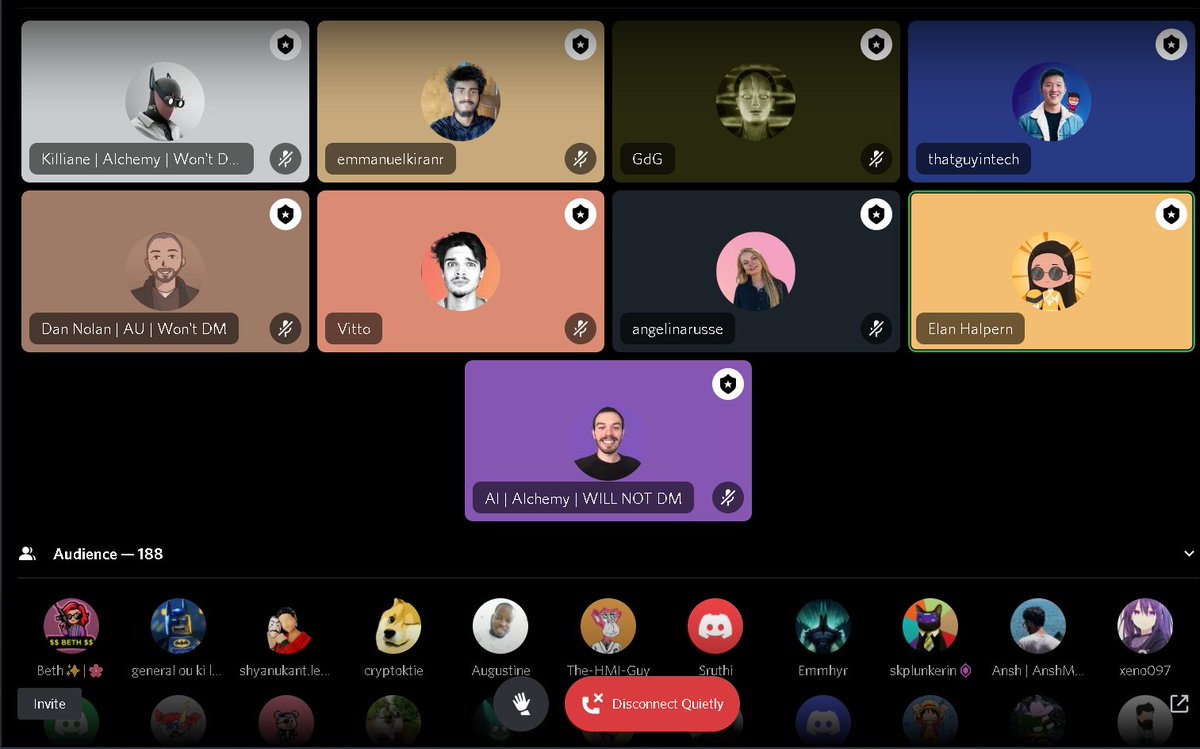Click the 'Elan Halpern' name label

970,328
